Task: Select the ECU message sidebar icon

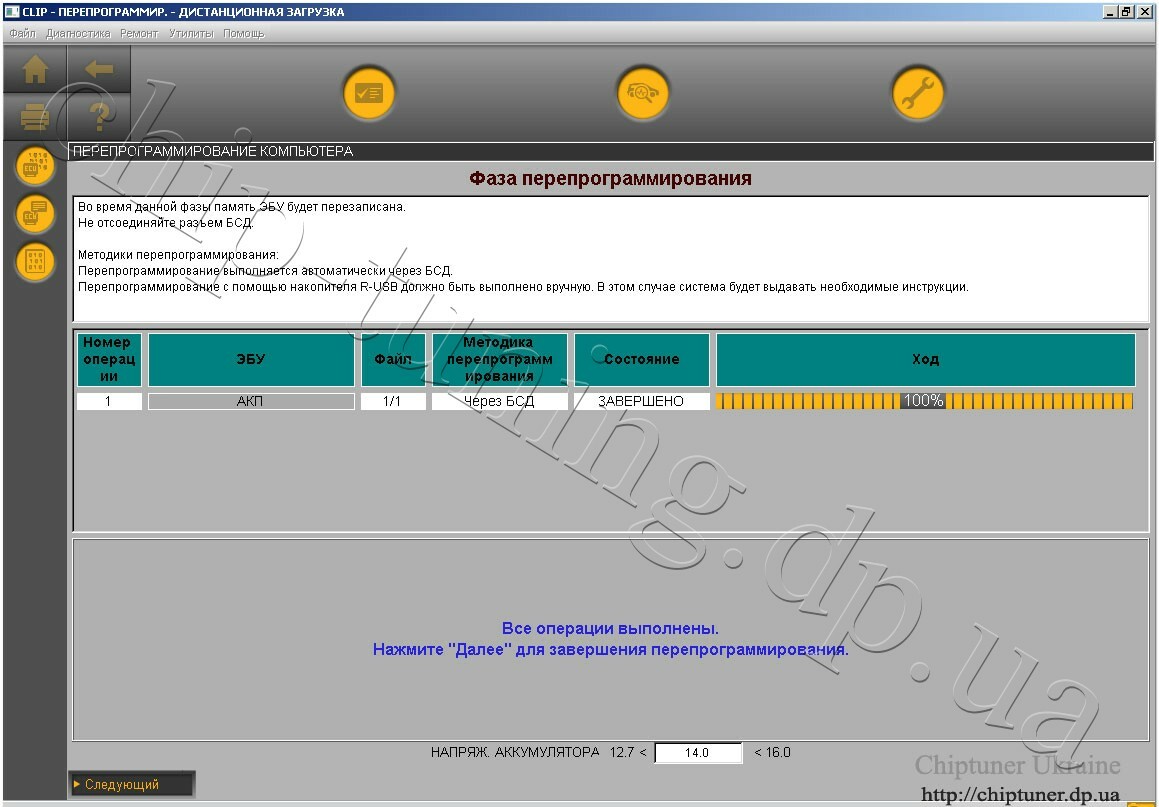Action: (35, 214)
